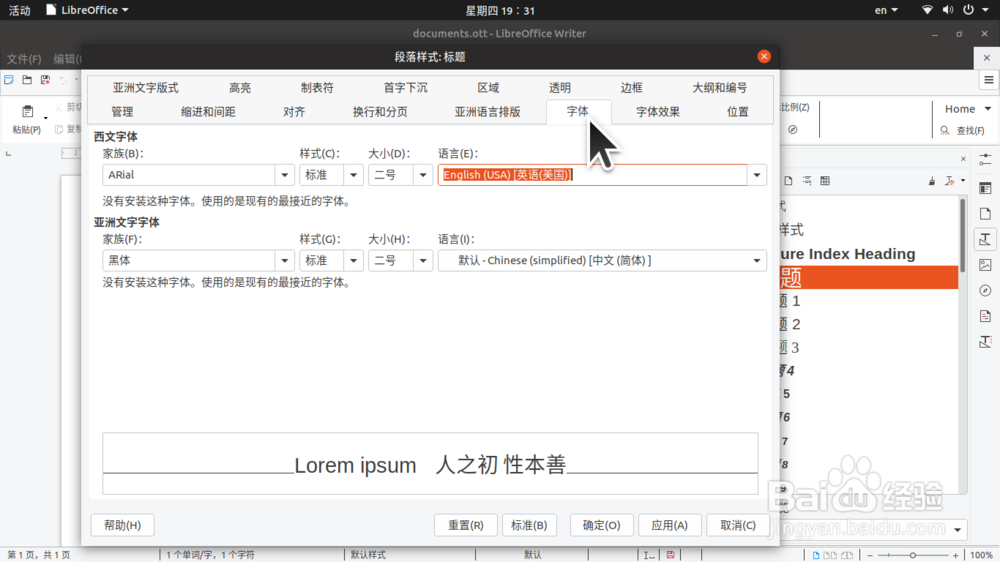Switch to 缩进和间距 tab

coord(208,112)
